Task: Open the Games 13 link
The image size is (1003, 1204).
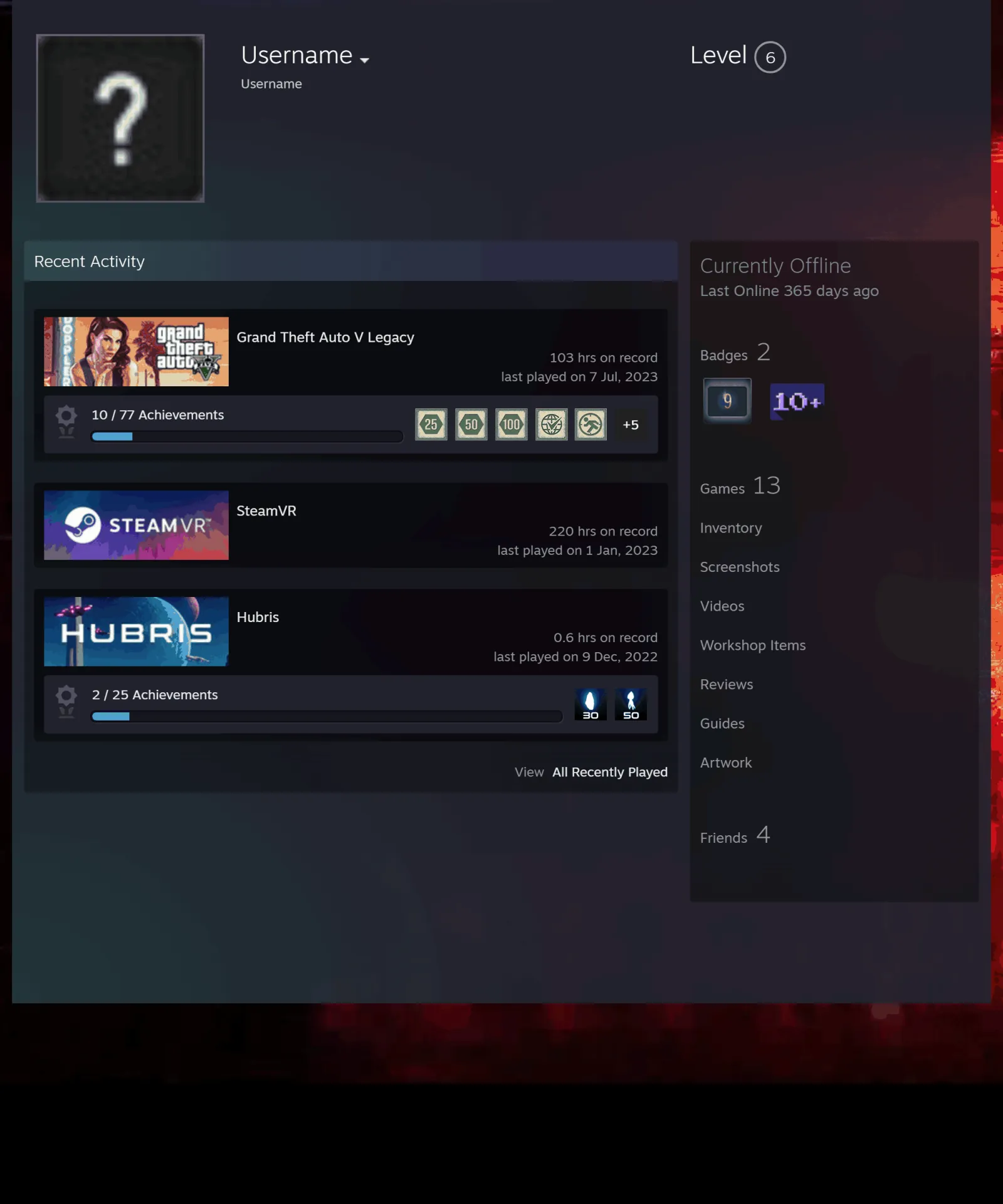Action: coord(740,486)
